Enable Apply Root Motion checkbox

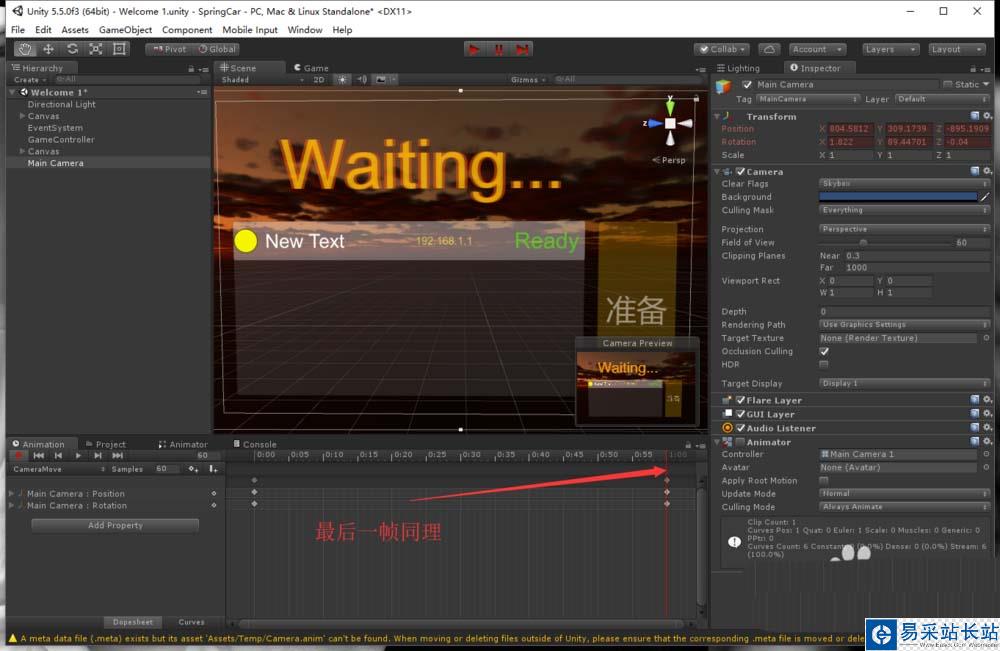(x=824, y=480)
